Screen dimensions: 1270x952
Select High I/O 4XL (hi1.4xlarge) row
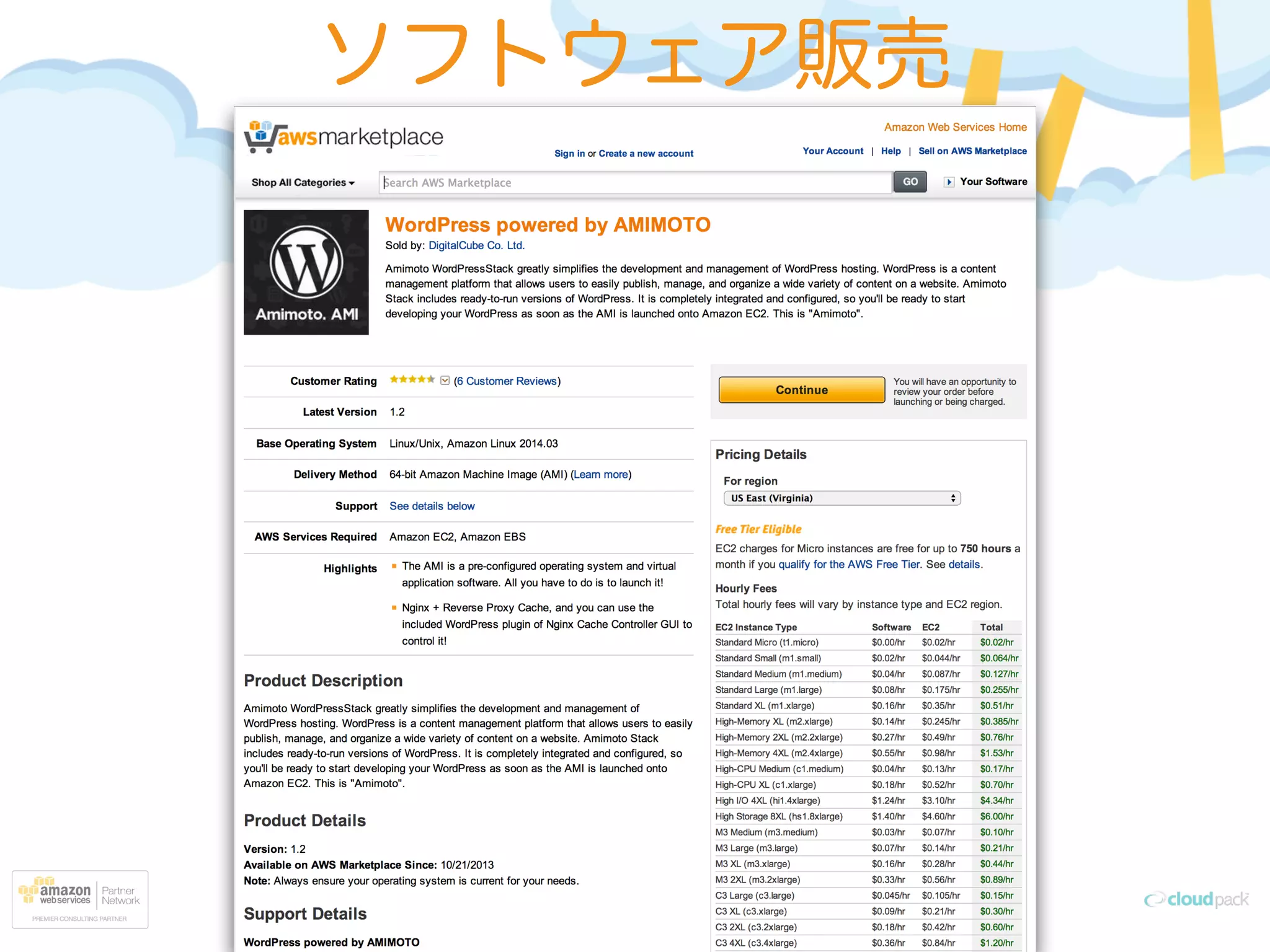pyautogui.click(x=868, y=801)
